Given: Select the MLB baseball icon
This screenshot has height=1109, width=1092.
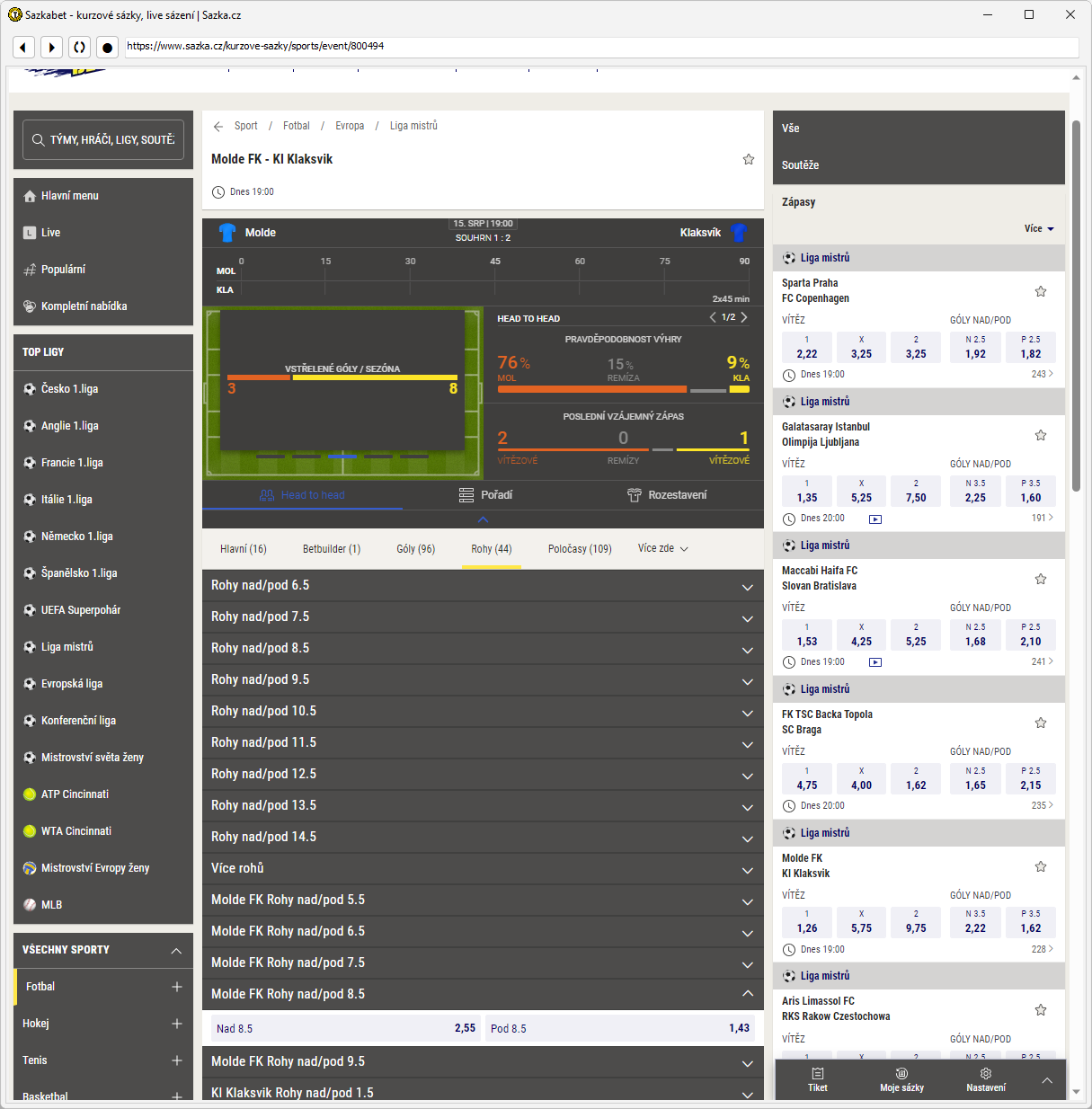Looking at the screenshot, I should 30,905.
